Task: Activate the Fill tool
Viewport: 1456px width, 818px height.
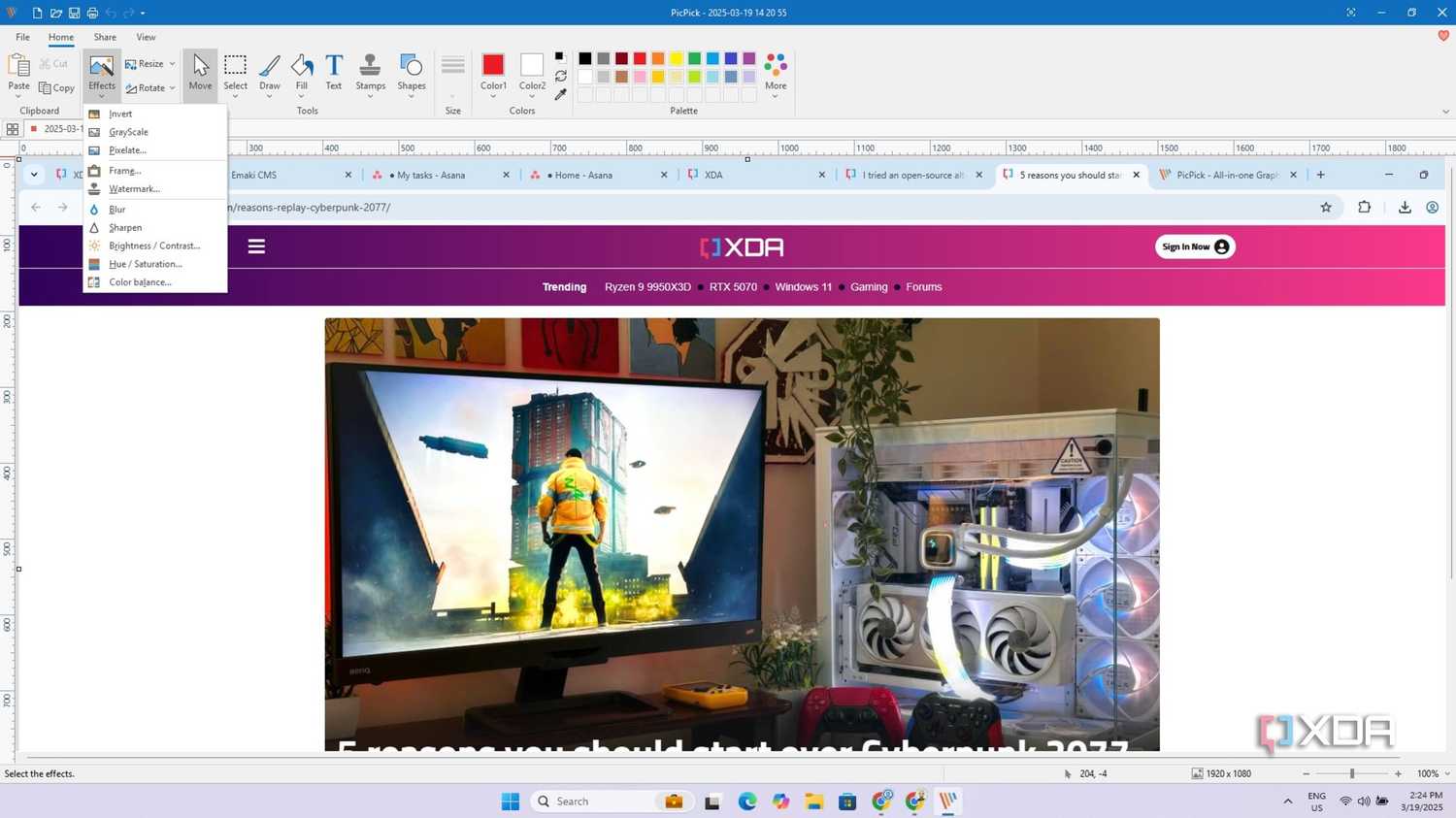Action: click(302, 75)
